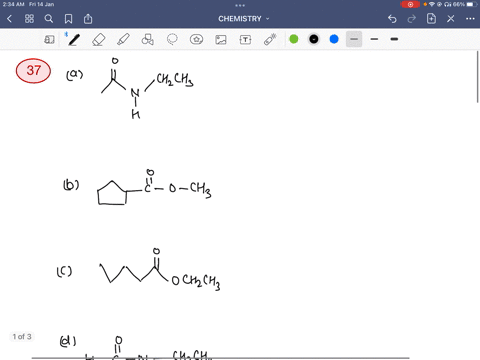Toggle the read-only/zoom window tool
This screenshot has height=360, width=480.
(x=49, y=40)
